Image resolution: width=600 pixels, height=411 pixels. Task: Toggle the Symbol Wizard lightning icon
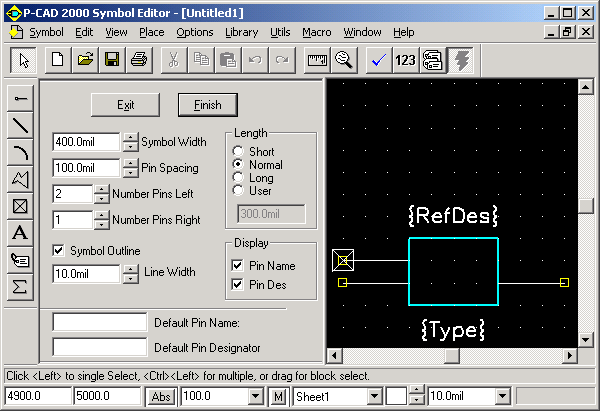[461, 60]
